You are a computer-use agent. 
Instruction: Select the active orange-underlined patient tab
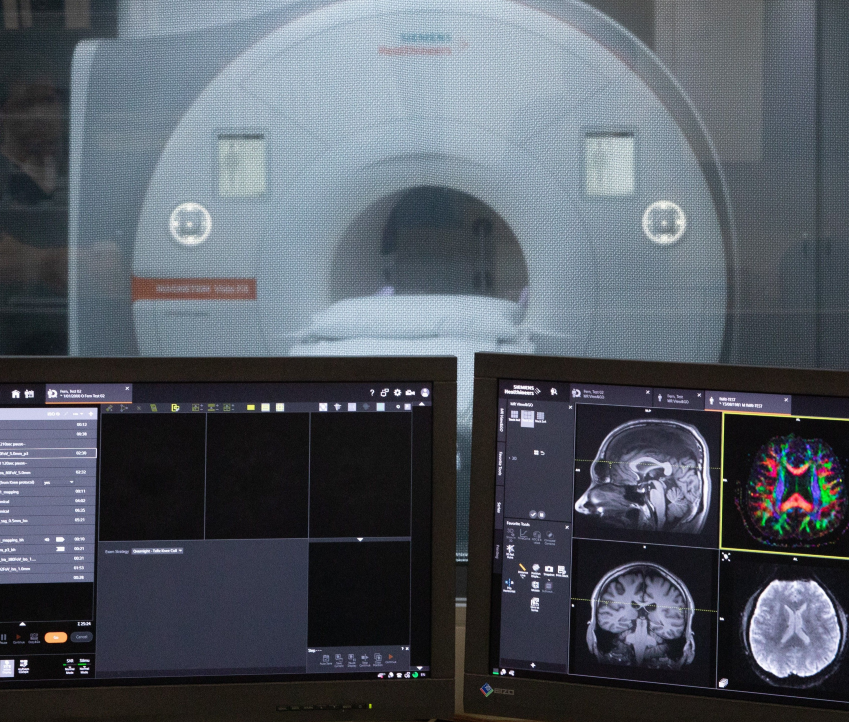748,401
